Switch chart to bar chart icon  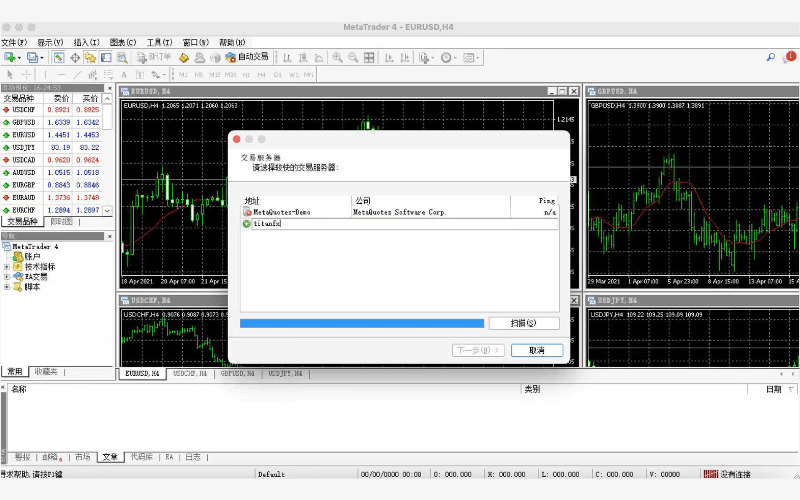pos(287,58)
